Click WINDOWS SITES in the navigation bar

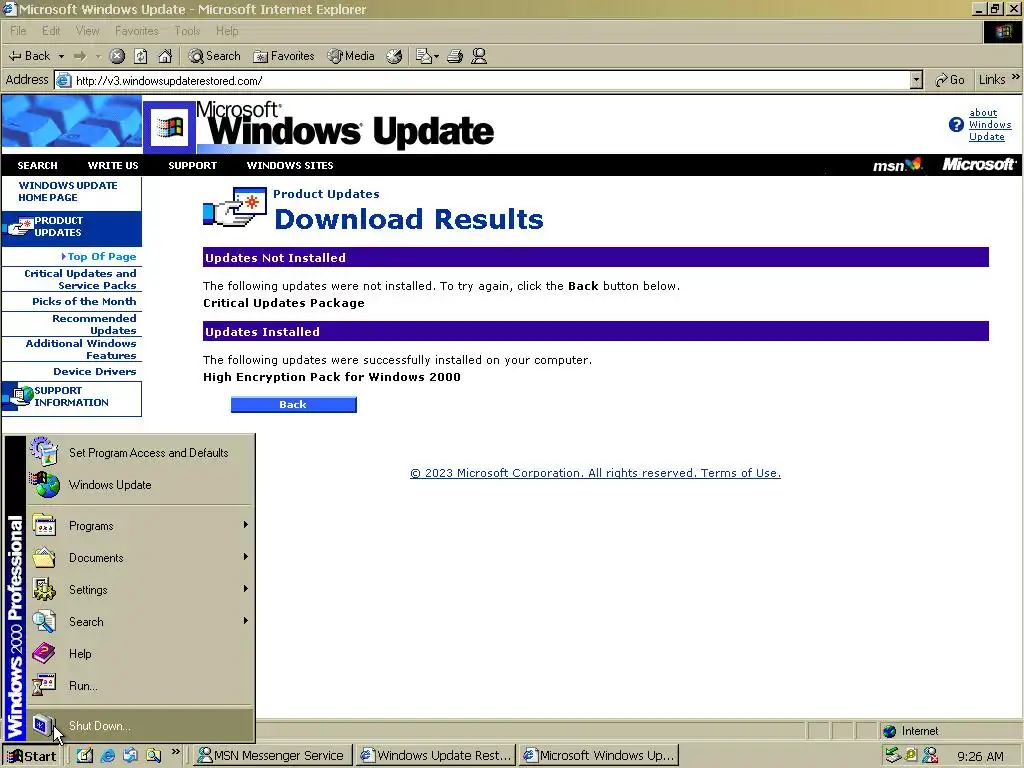coord(290,165)
